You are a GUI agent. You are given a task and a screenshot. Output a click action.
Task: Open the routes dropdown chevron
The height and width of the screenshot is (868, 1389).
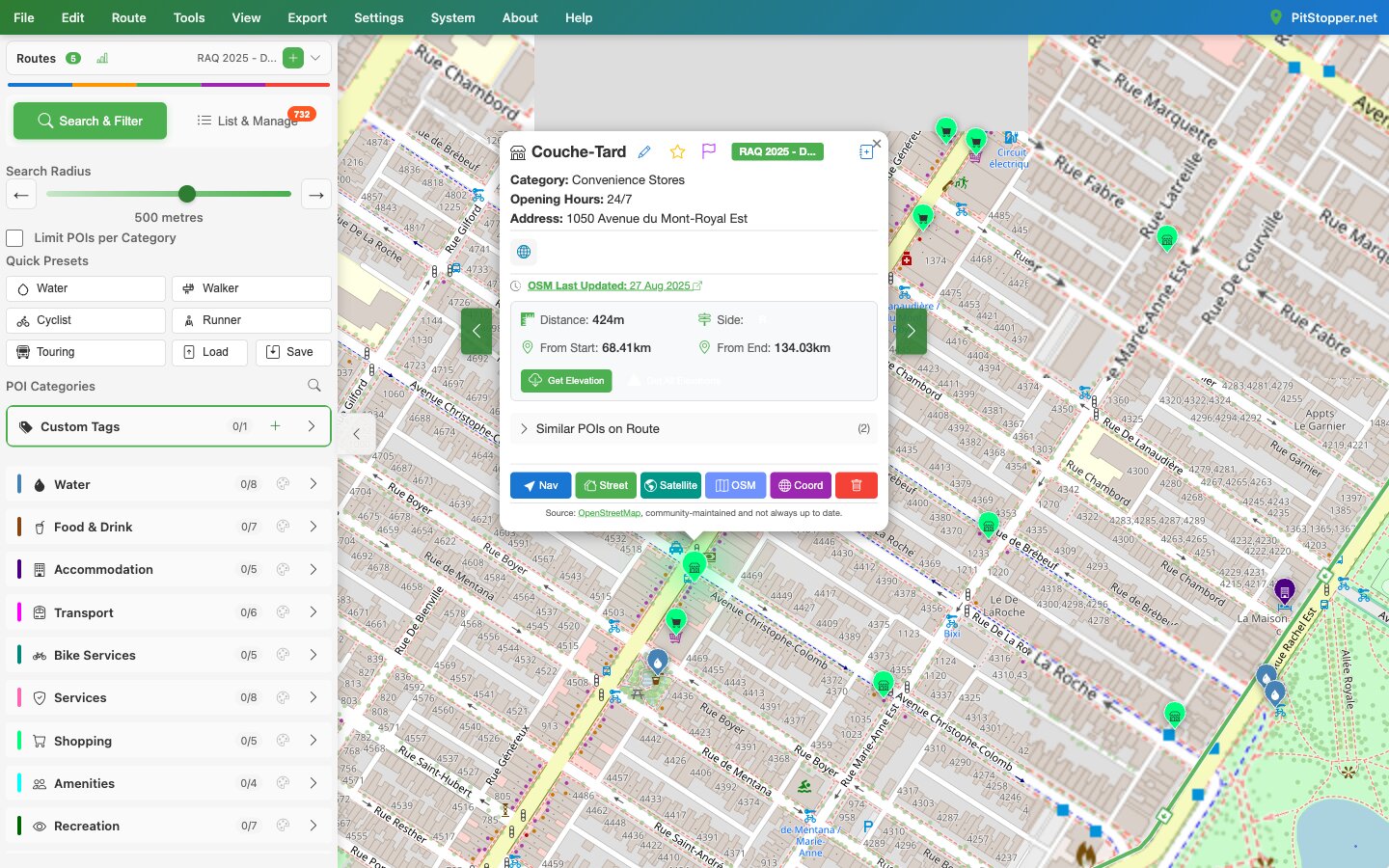click(315, 58)
